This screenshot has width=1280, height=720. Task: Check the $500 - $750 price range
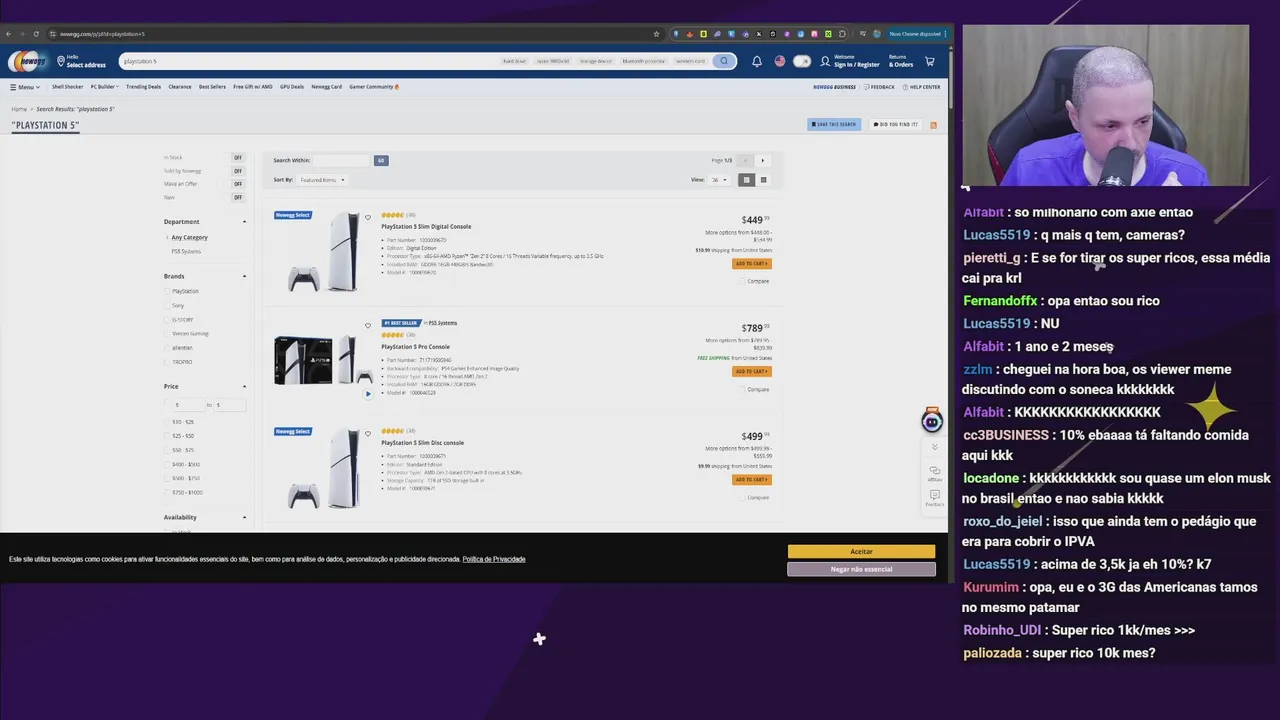[x=167, y=478]
